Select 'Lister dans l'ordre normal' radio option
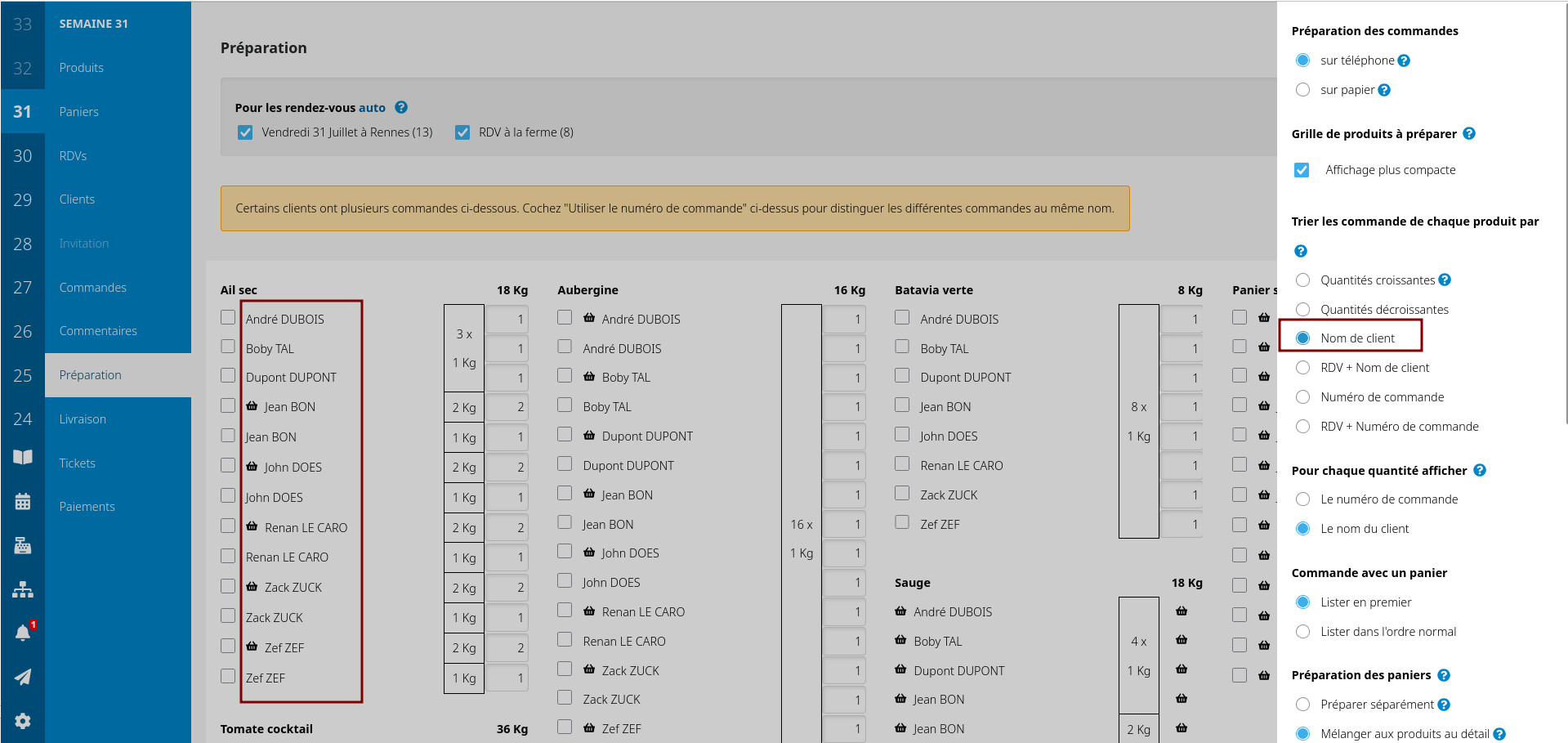The width and height of the screenshot is (1568, 743). [1303, 632]
